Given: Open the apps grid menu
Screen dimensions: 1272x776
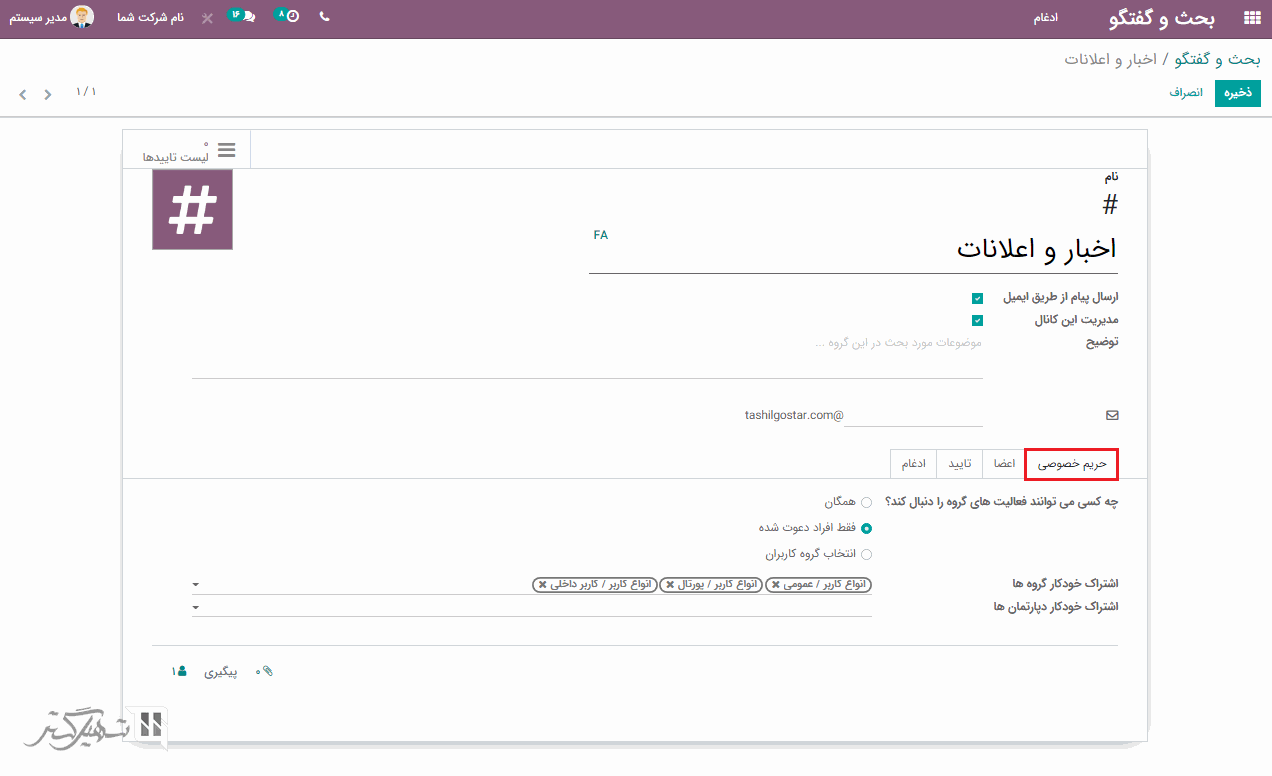Looking at the screenshot, I should [x=1251, y=18].
